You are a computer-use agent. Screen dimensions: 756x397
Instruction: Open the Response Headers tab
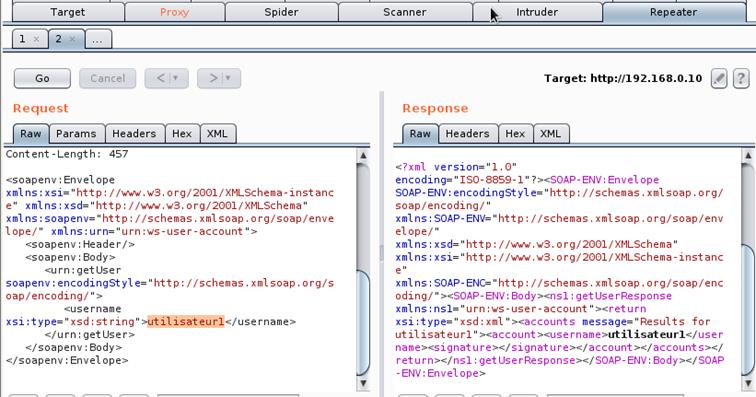(467, 134)
